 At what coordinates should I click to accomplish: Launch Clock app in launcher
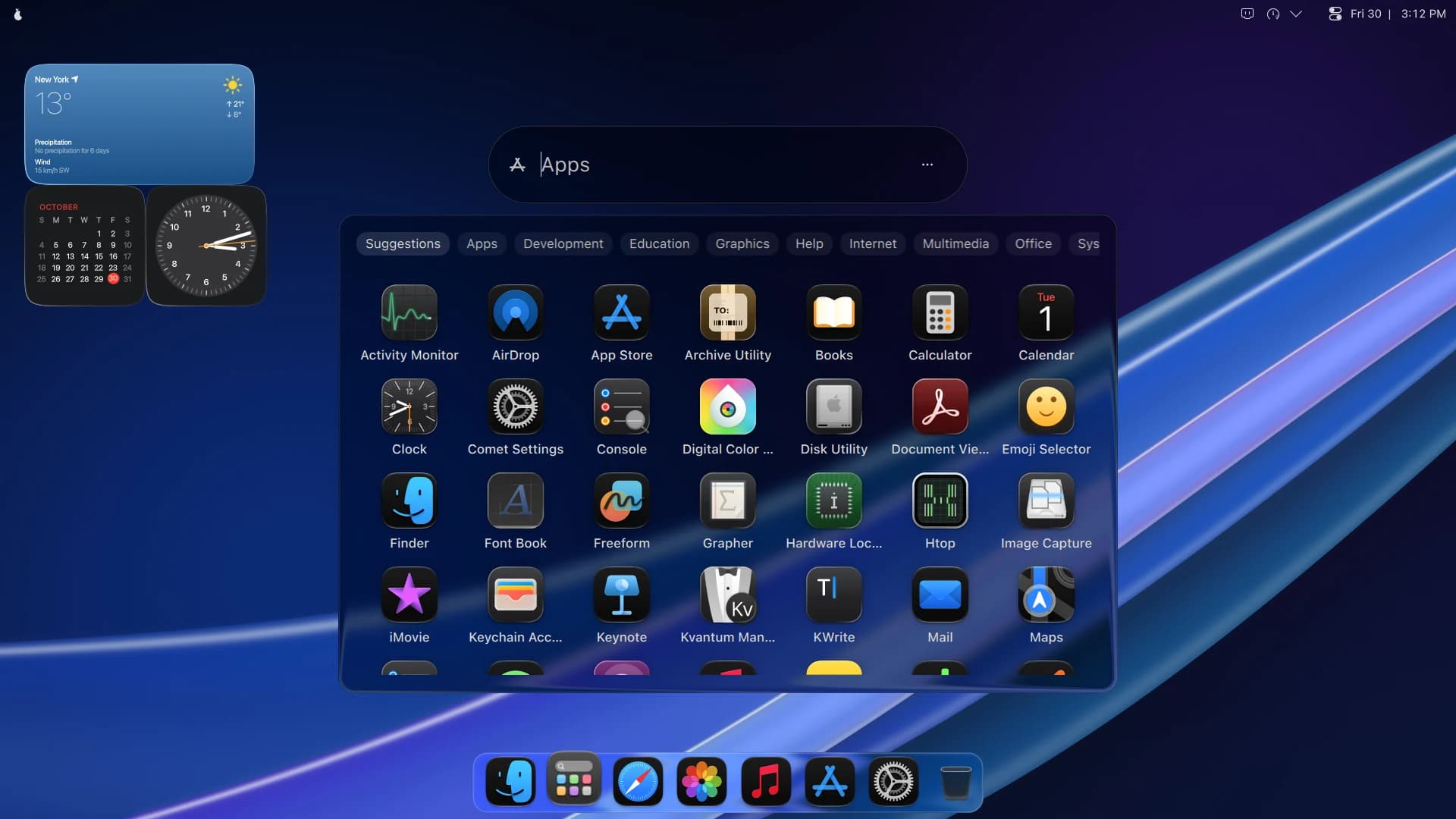(409, 406)
